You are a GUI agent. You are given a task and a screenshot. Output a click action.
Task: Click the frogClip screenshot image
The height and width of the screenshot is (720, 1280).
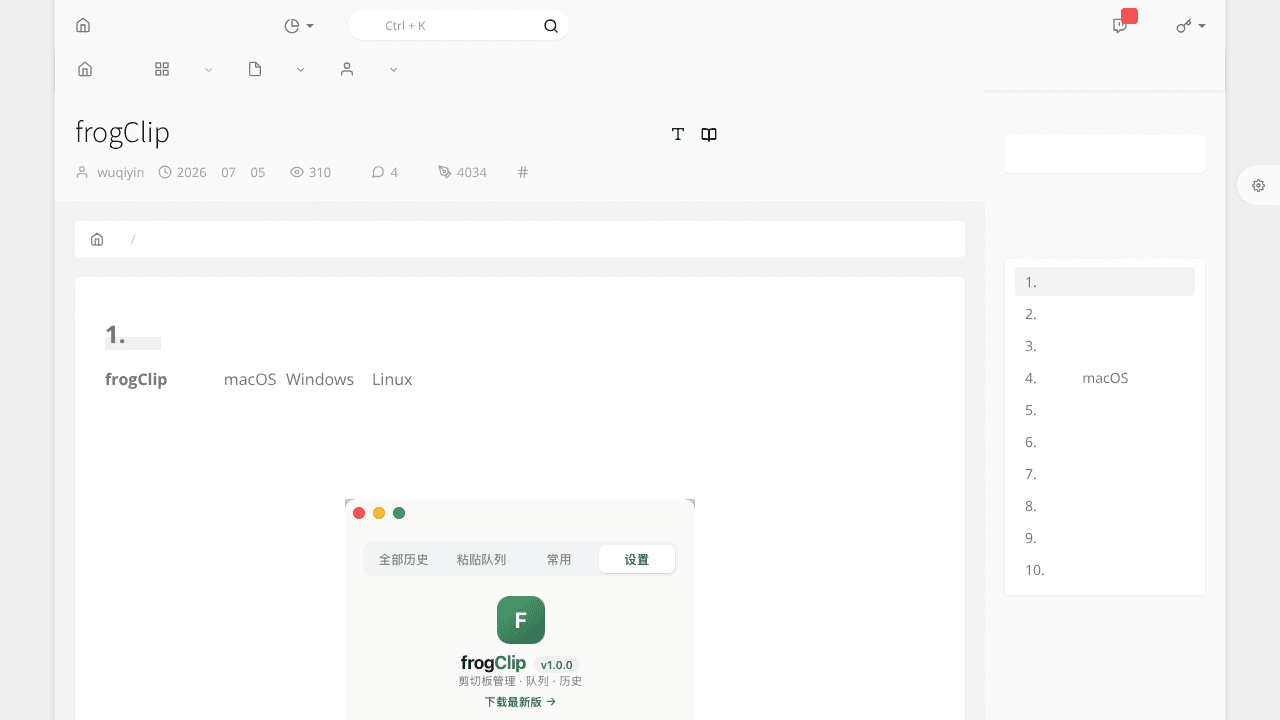tap(520, 609)
